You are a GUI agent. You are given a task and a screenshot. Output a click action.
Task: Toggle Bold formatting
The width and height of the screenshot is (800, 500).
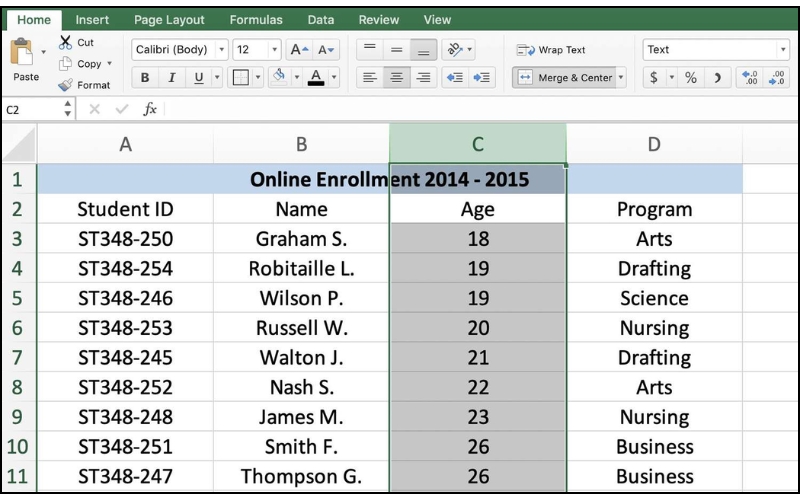[x=145, y=78]
